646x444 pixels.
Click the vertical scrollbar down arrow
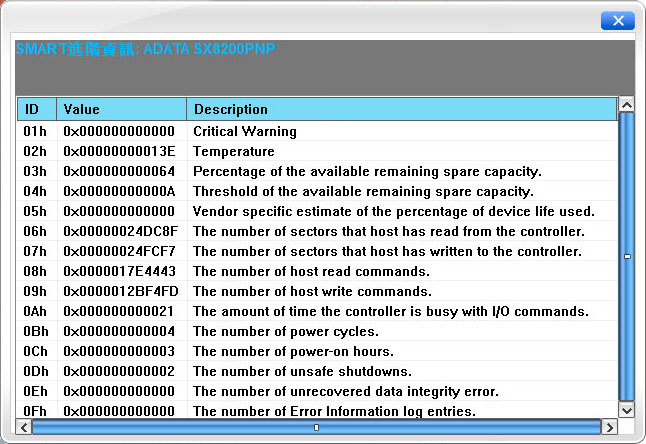click(627, 410)
